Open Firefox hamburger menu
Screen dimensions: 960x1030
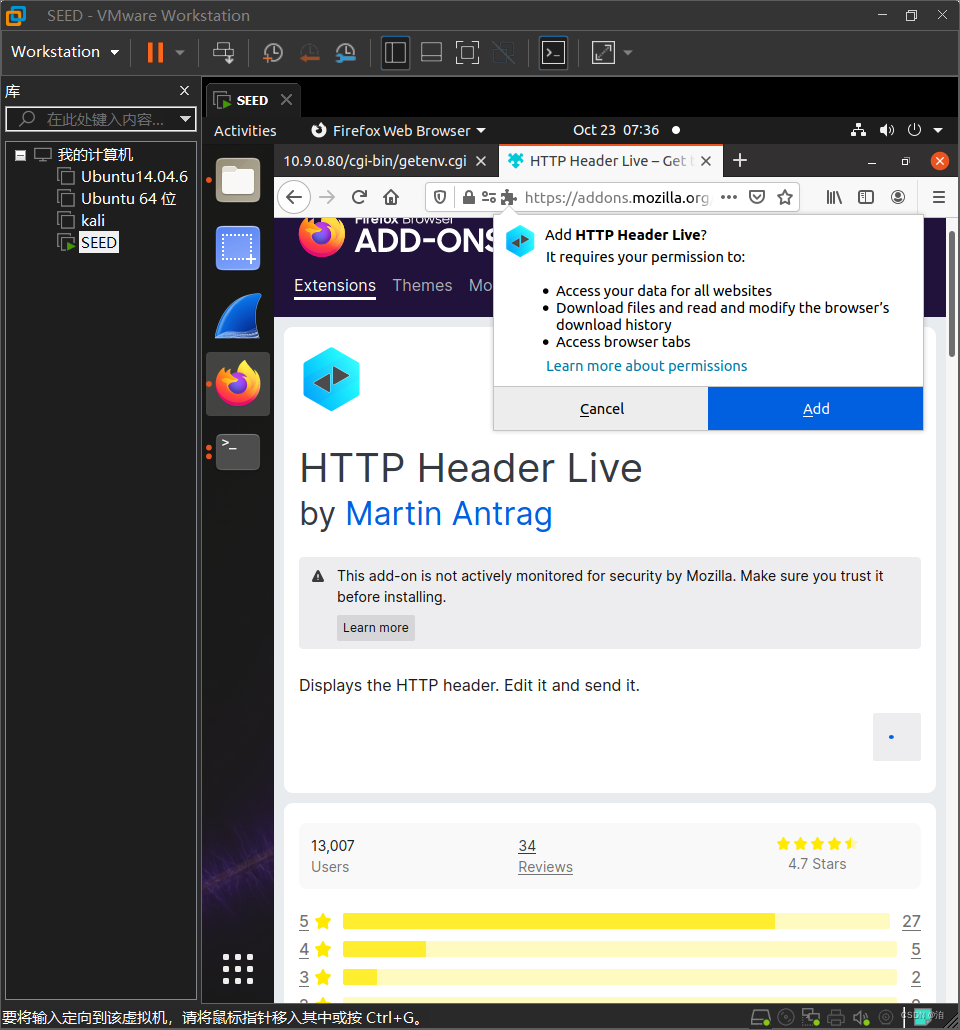coord(938,197)
